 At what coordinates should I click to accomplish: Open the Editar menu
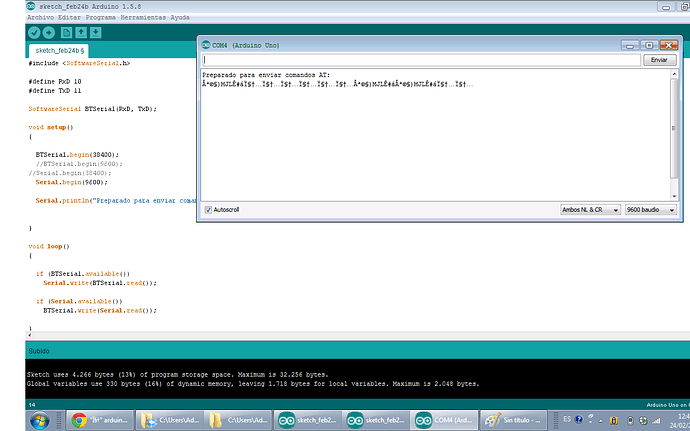[70, 18]
